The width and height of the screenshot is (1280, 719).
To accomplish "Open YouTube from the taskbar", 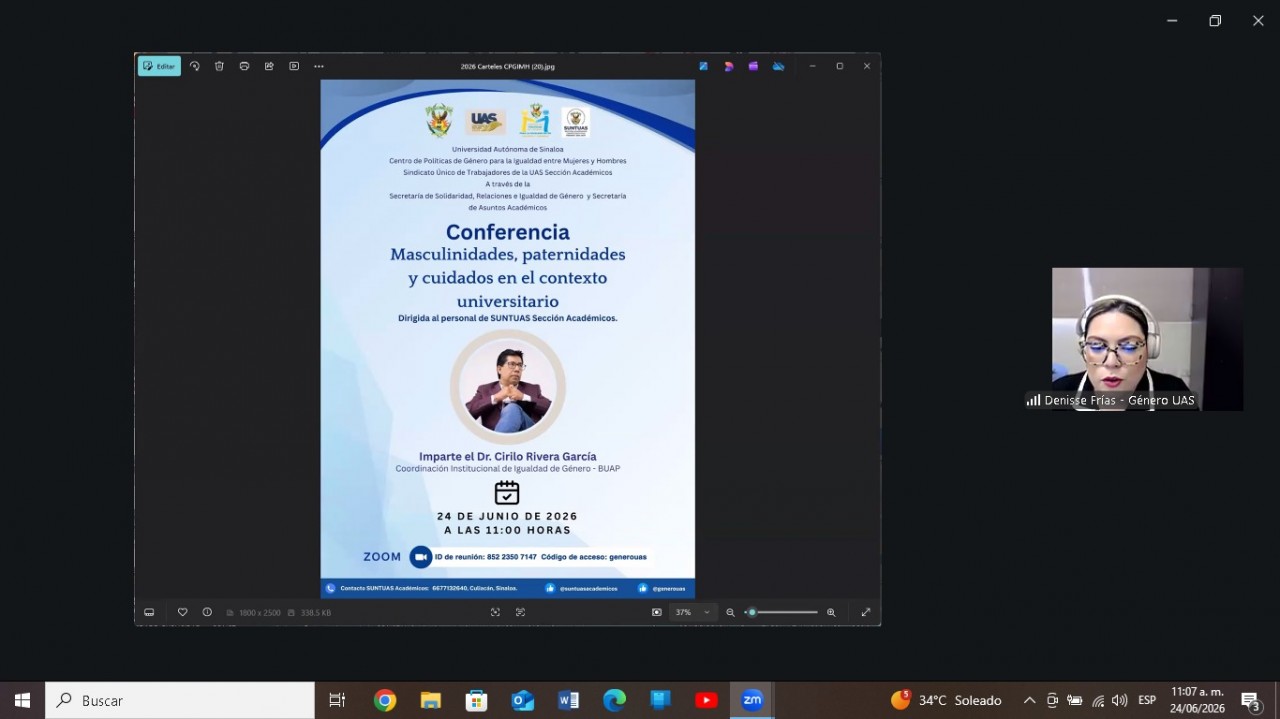I will (x=707, y=700).
